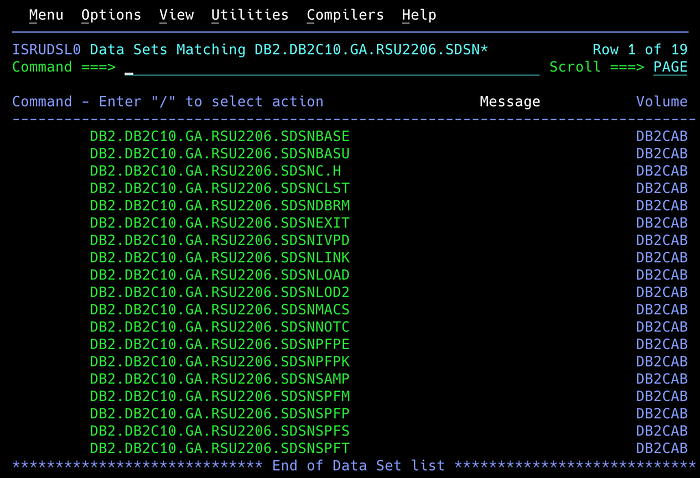Select the SDSNC.H data set entry
This screenshot has width=700, height=478.
point(215,171)
